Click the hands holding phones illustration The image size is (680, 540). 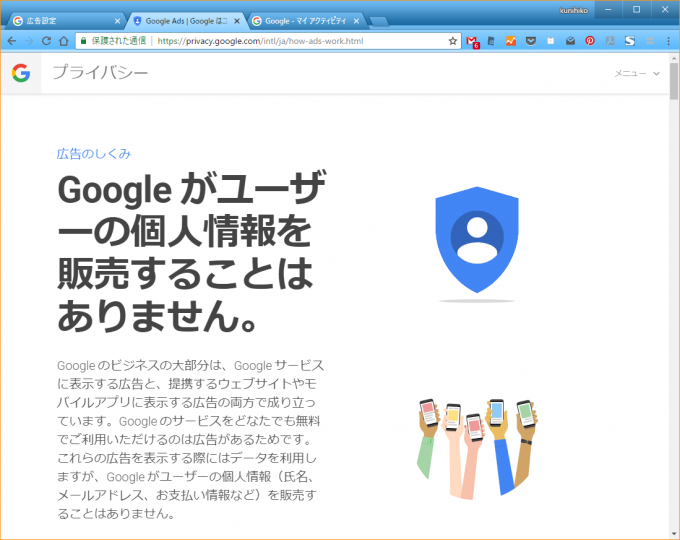coord(477,448)
